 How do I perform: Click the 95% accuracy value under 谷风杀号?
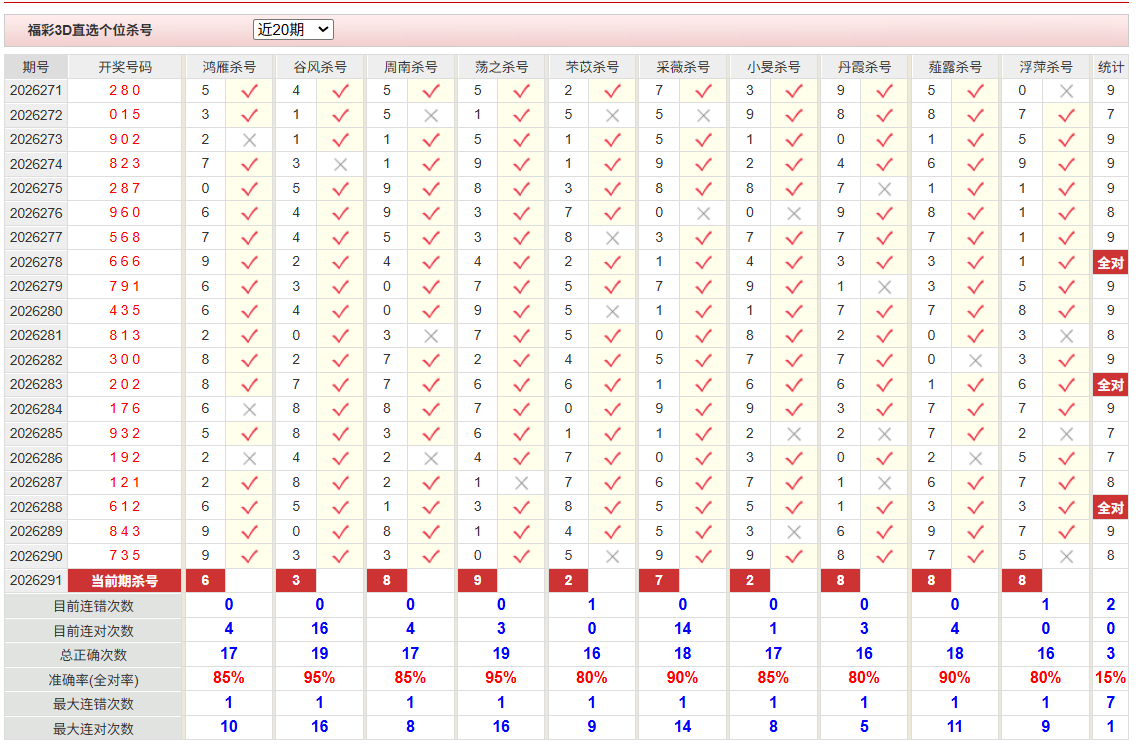pos(320,678)
